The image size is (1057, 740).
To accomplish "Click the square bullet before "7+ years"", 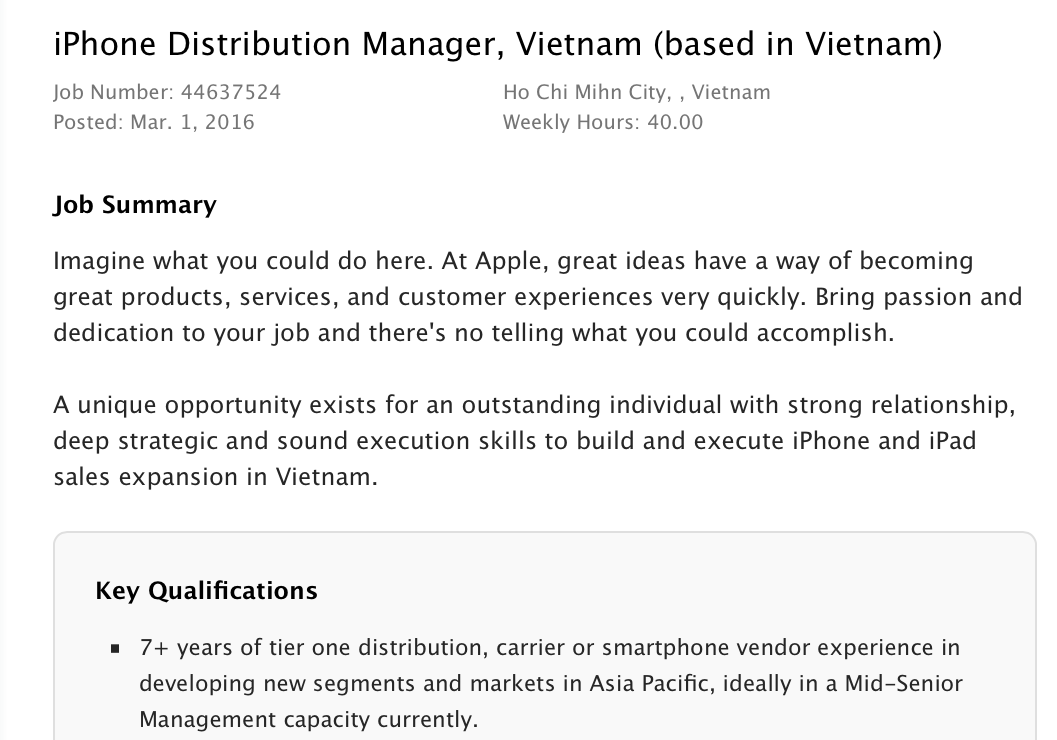I will click(x=115, y=648).
